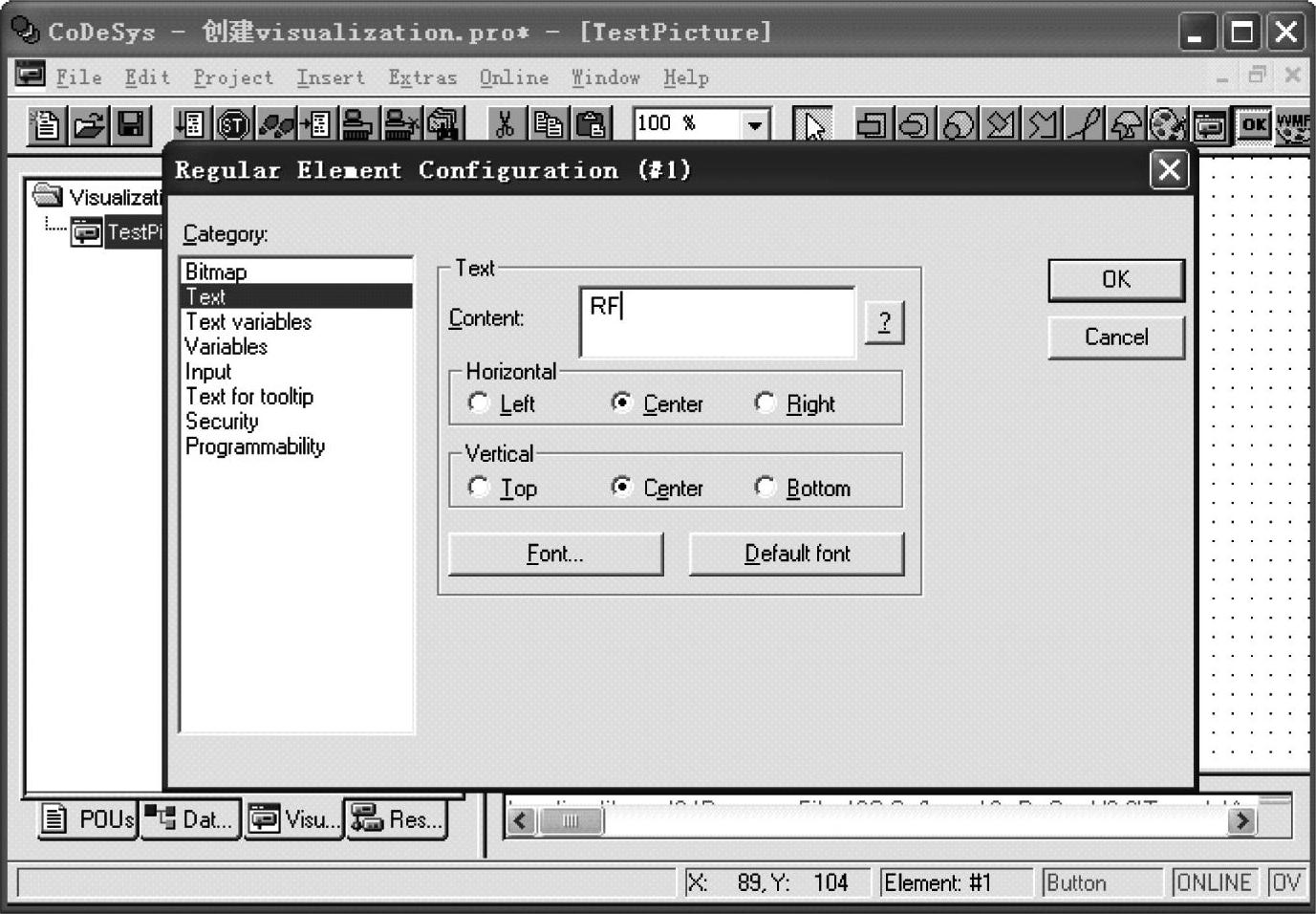Select Center horizontal alignment

click(x=622, y=403)
